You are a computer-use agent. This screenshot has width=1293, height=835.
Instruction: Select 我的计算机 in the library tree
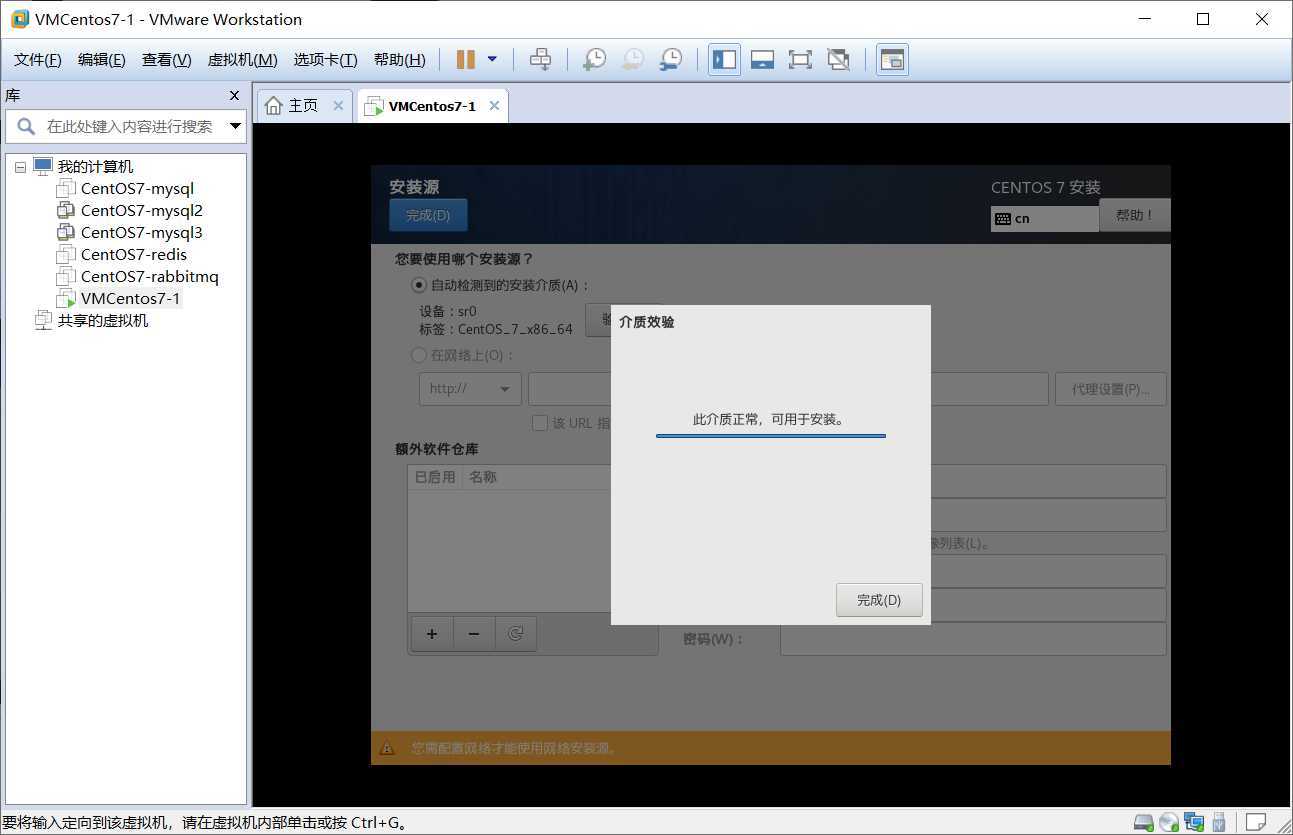coord(95,166)
